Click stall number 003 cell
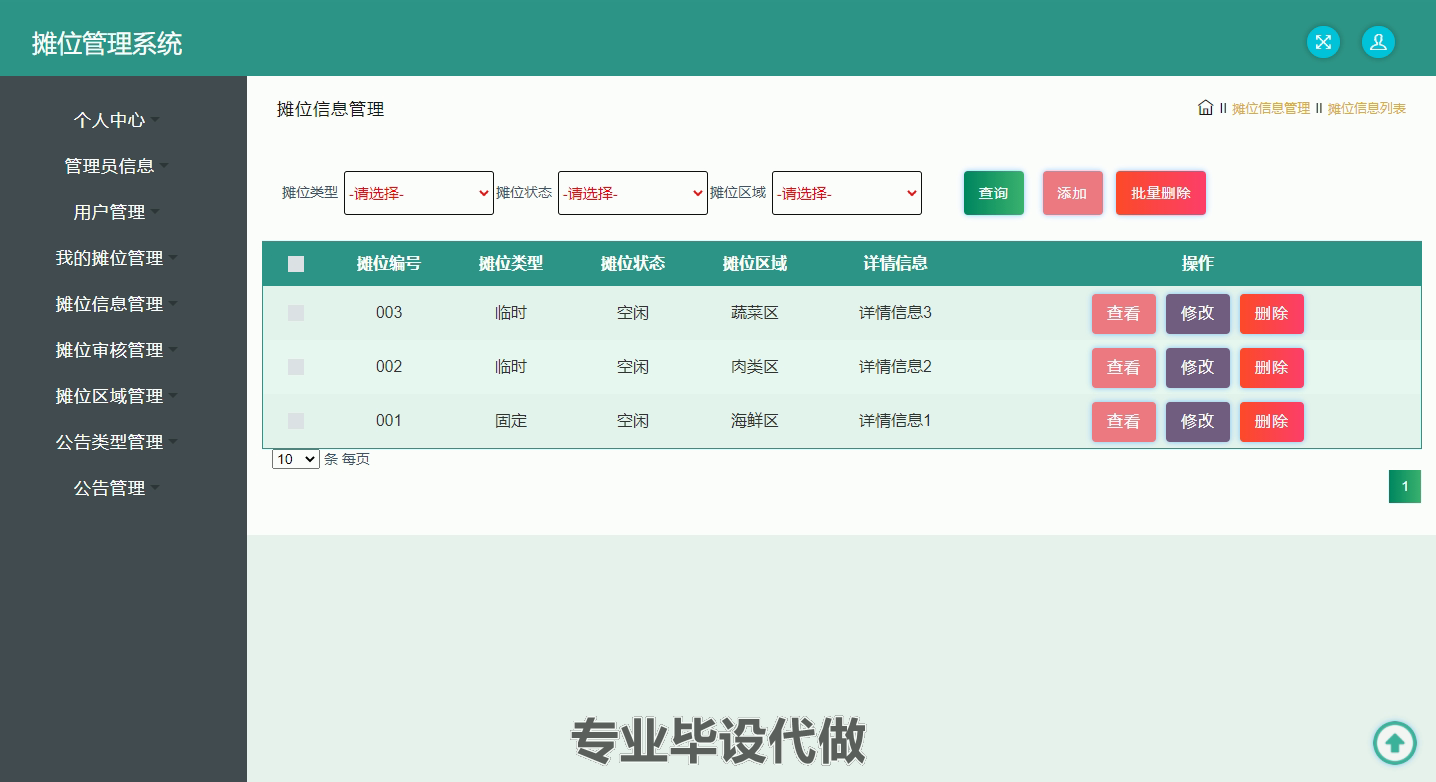The width and height of the screenshot is (1436, 782). [x=389, y=313]
